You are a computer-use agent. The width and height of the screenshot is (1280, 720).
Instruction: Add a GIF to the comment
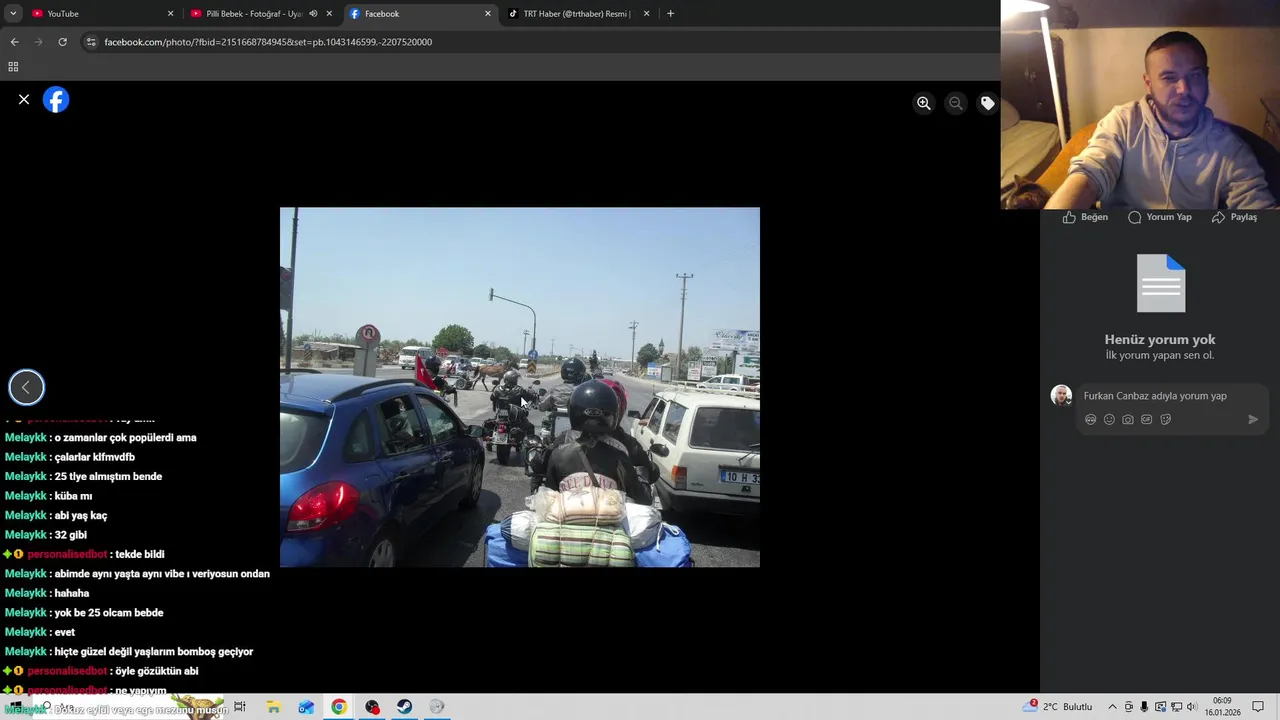pyautogui.click(x=1147, y=420)
